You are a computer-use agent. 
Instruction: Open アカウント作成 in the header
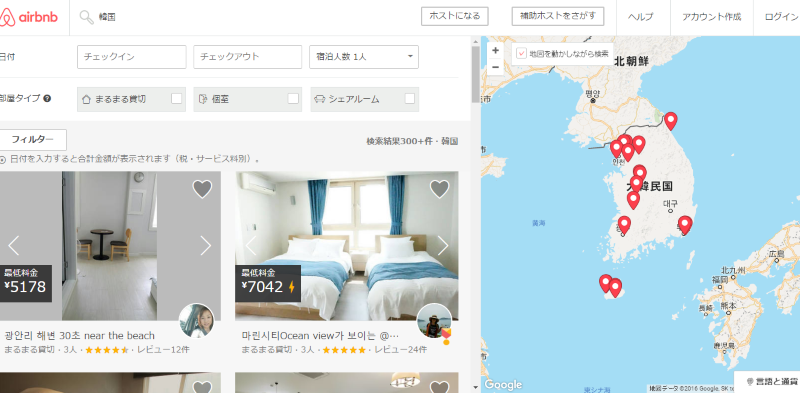tap(711, 17)
